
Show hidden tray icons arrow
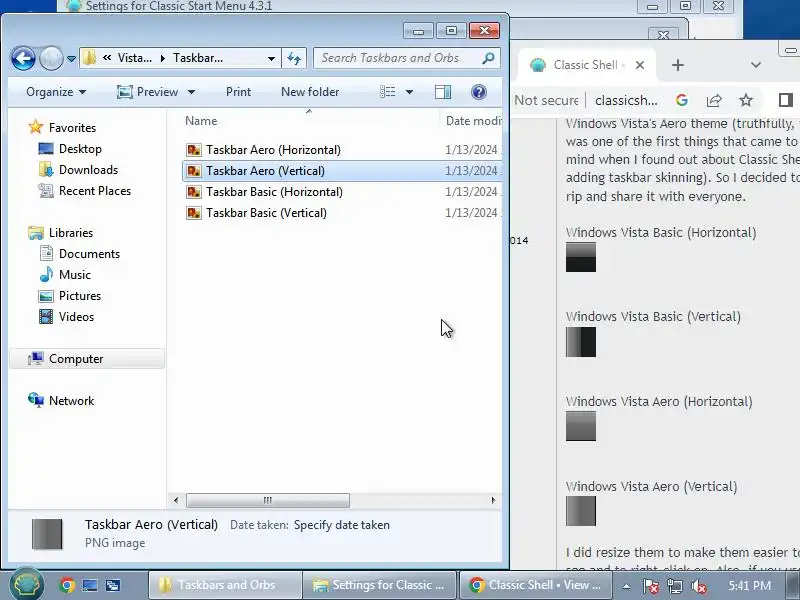click(x=626, y=586)
